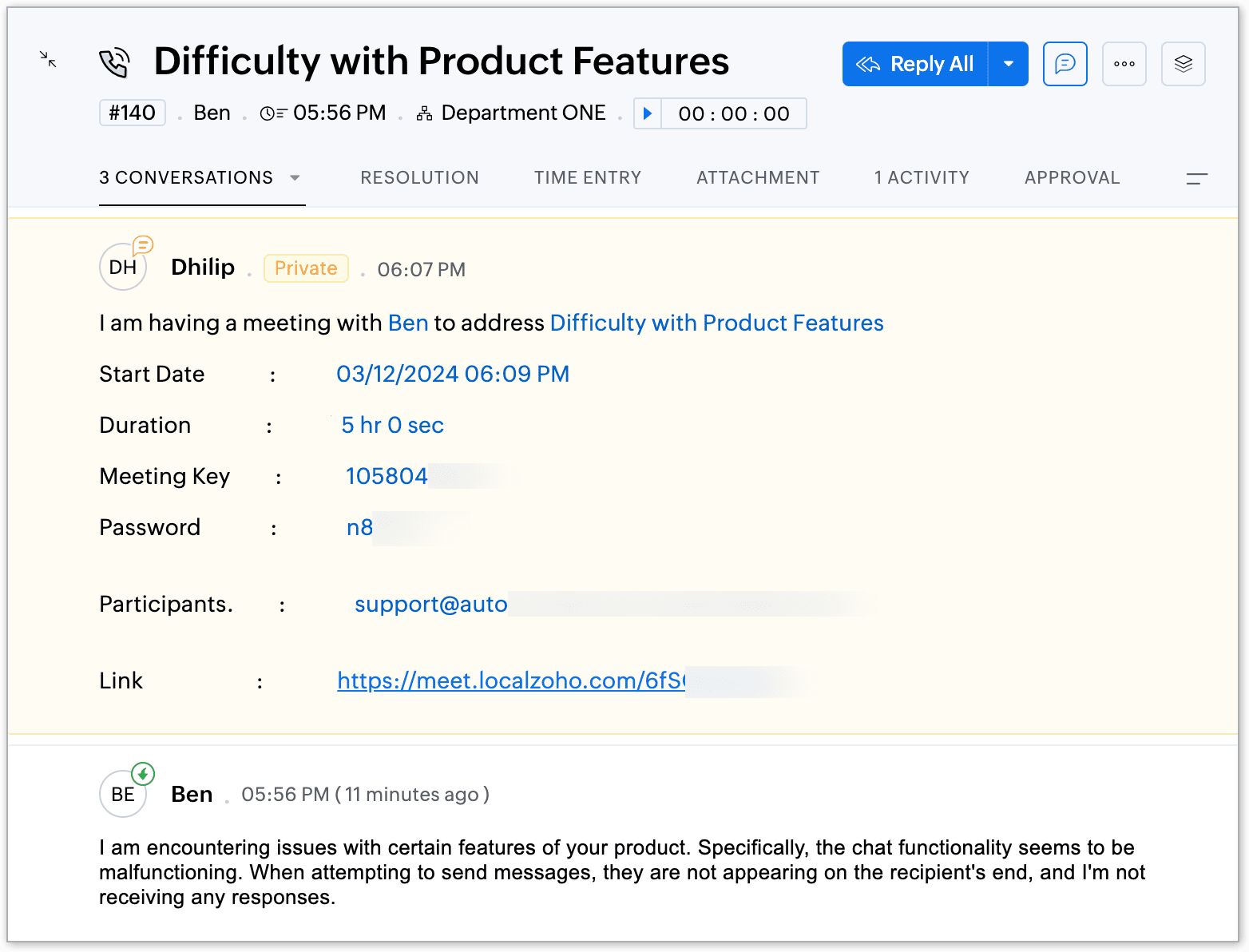Start the ticket timer play button
The image size is (1249, 952).
[648, 113]
